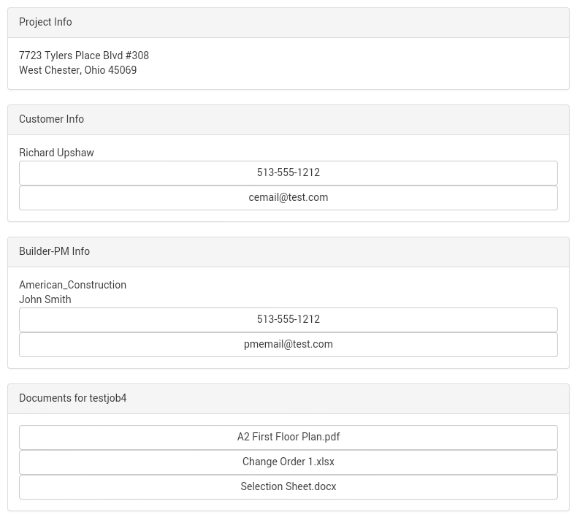Viewport: 577px width, 520px height.
Task: Click the #308 unit number in address
Action: 137,55
